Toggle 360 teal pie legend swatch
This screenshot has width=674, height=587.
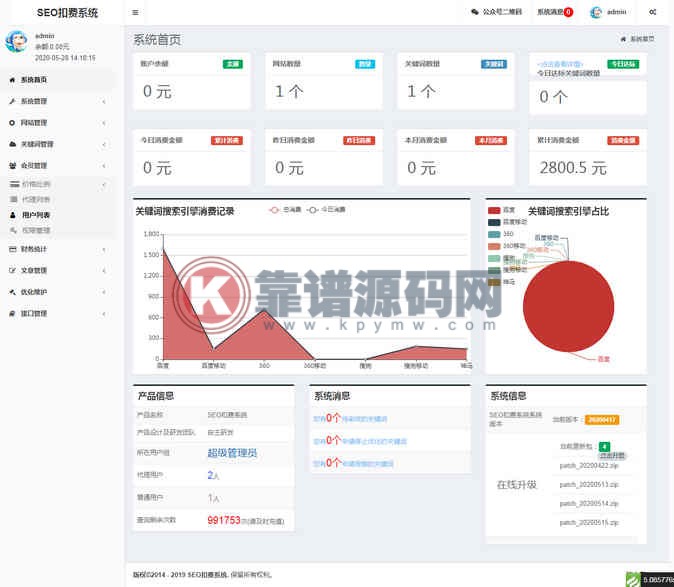click(x=494, y=234)
